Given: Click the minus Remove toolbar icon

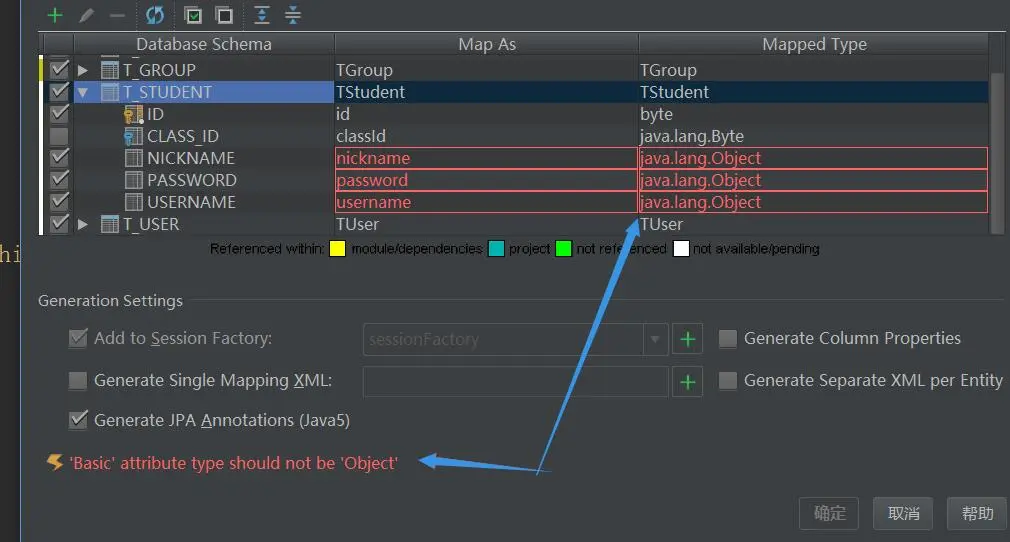Looking at the screenshot, I should pos(117,15).
